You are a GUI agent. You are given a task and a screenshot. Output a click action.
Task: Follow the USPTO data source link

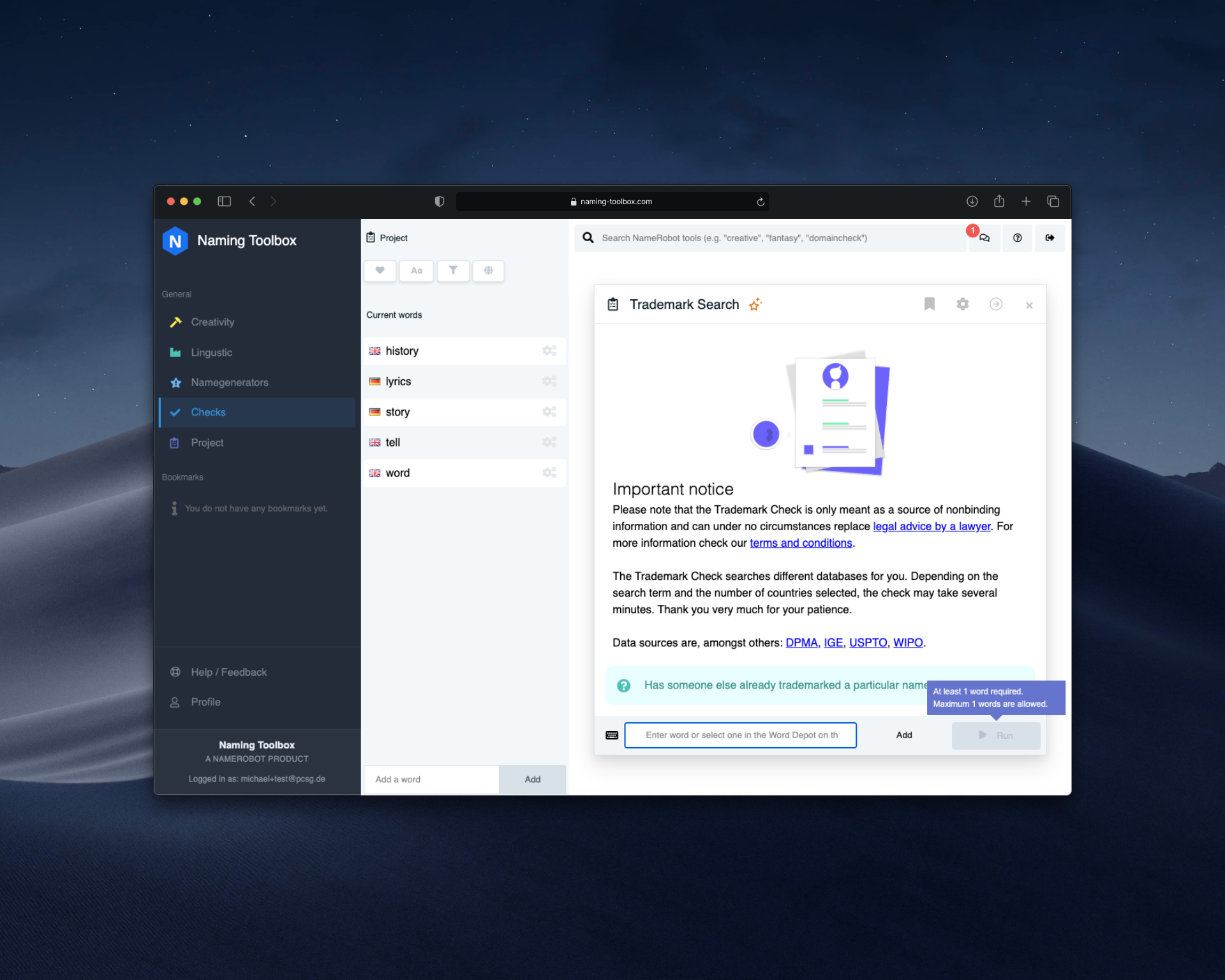coord(867,642)
